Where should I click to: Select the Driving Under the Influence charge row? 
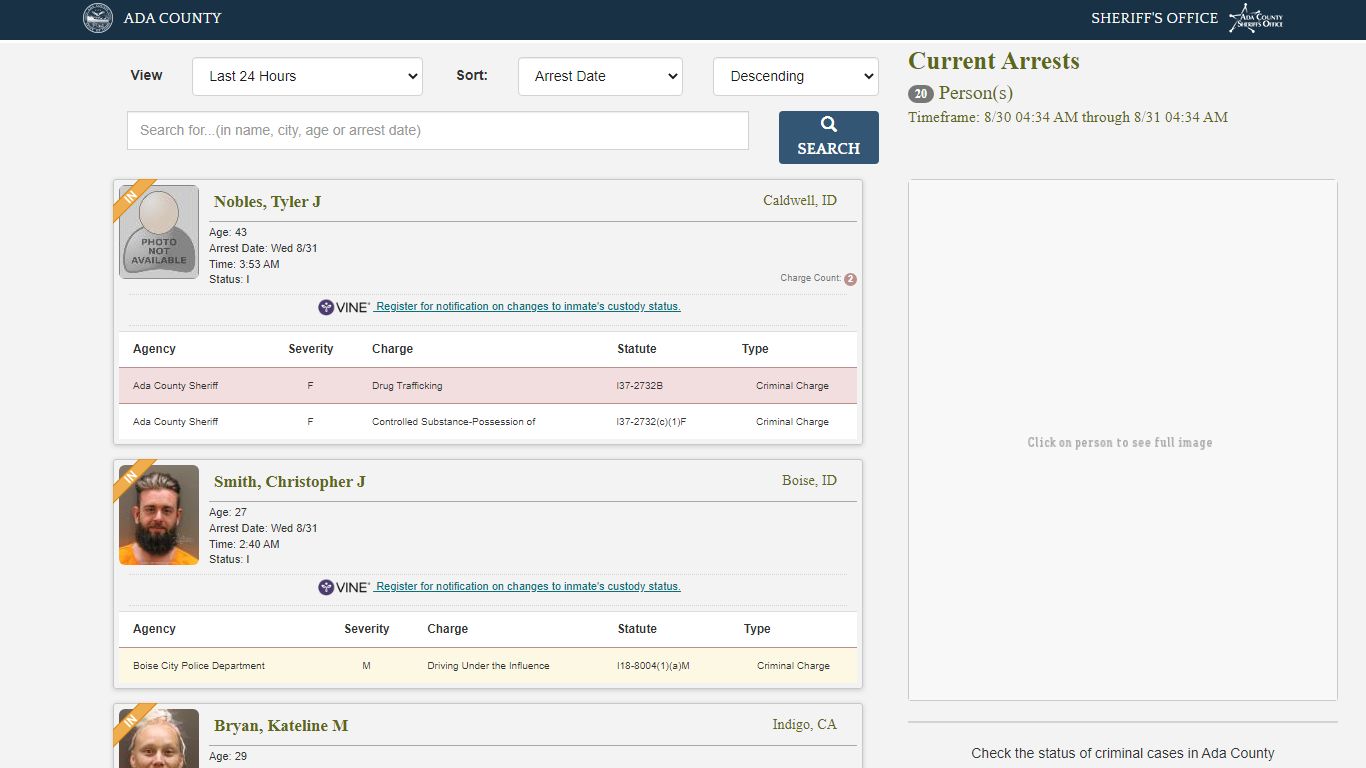(488, 666)
